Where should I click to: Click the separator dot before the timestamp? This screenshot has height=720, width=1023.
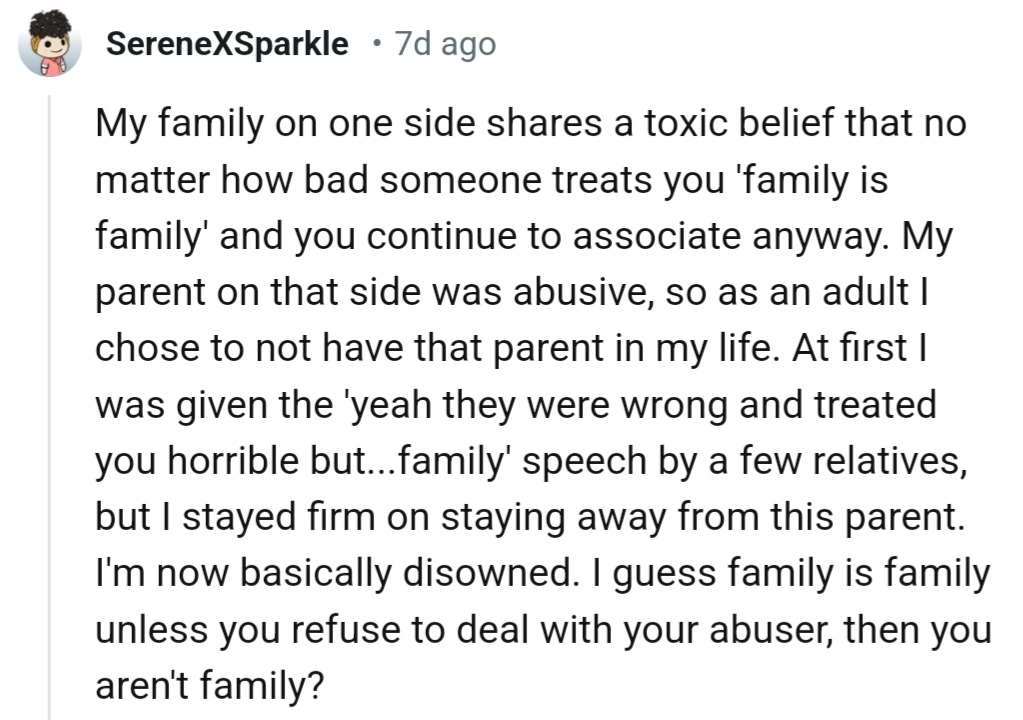375,45
